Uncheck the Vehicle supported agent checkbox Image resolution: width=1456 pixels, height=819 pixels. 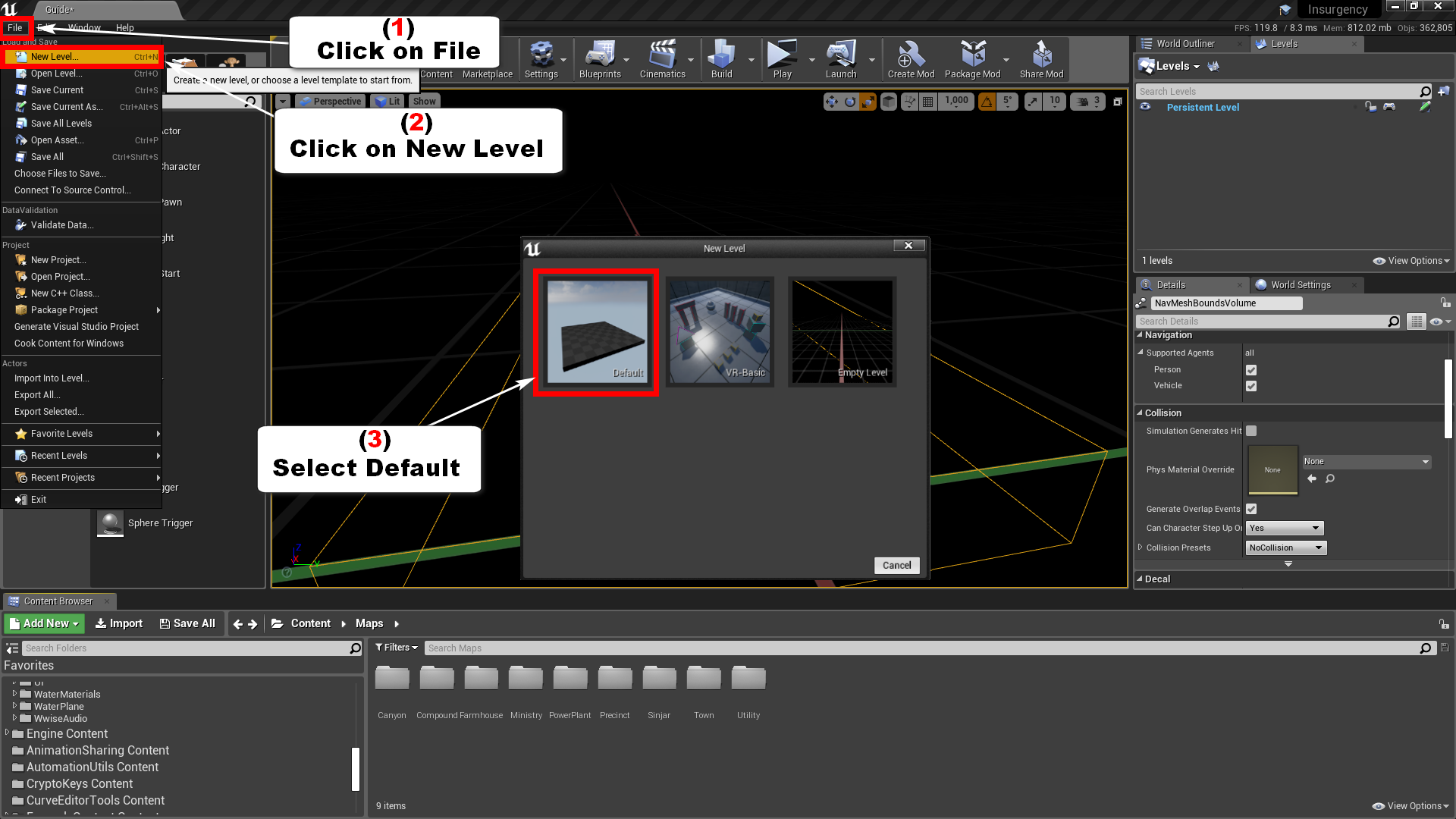(x=1251, y=386)
